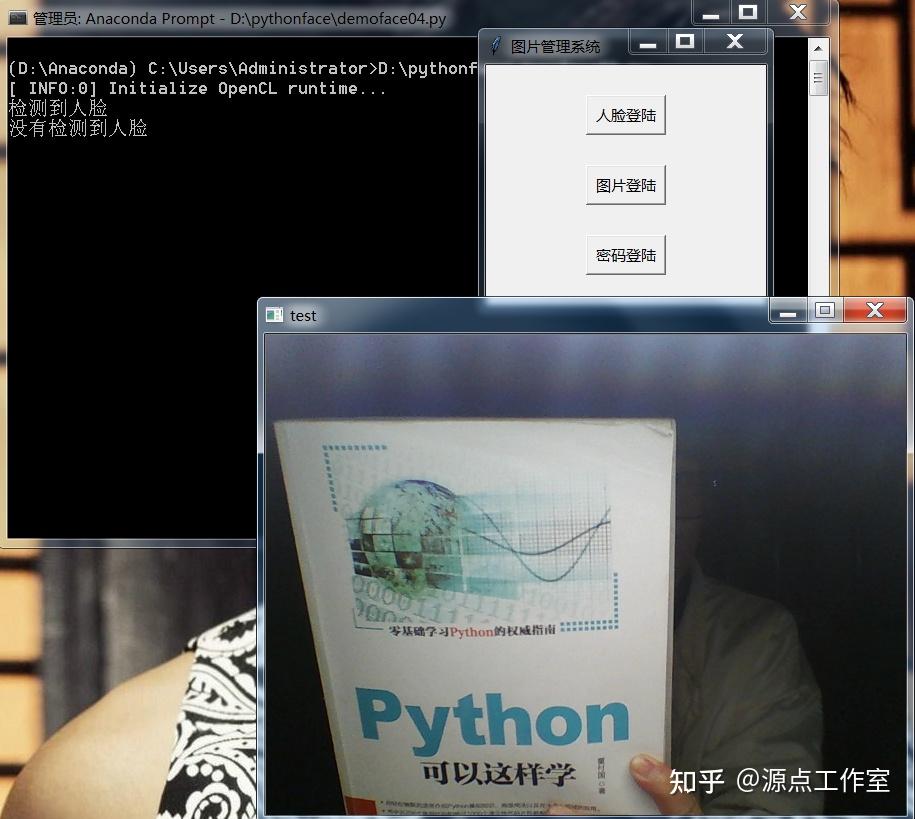Close the 图片管理系统 window

point(734,41)
